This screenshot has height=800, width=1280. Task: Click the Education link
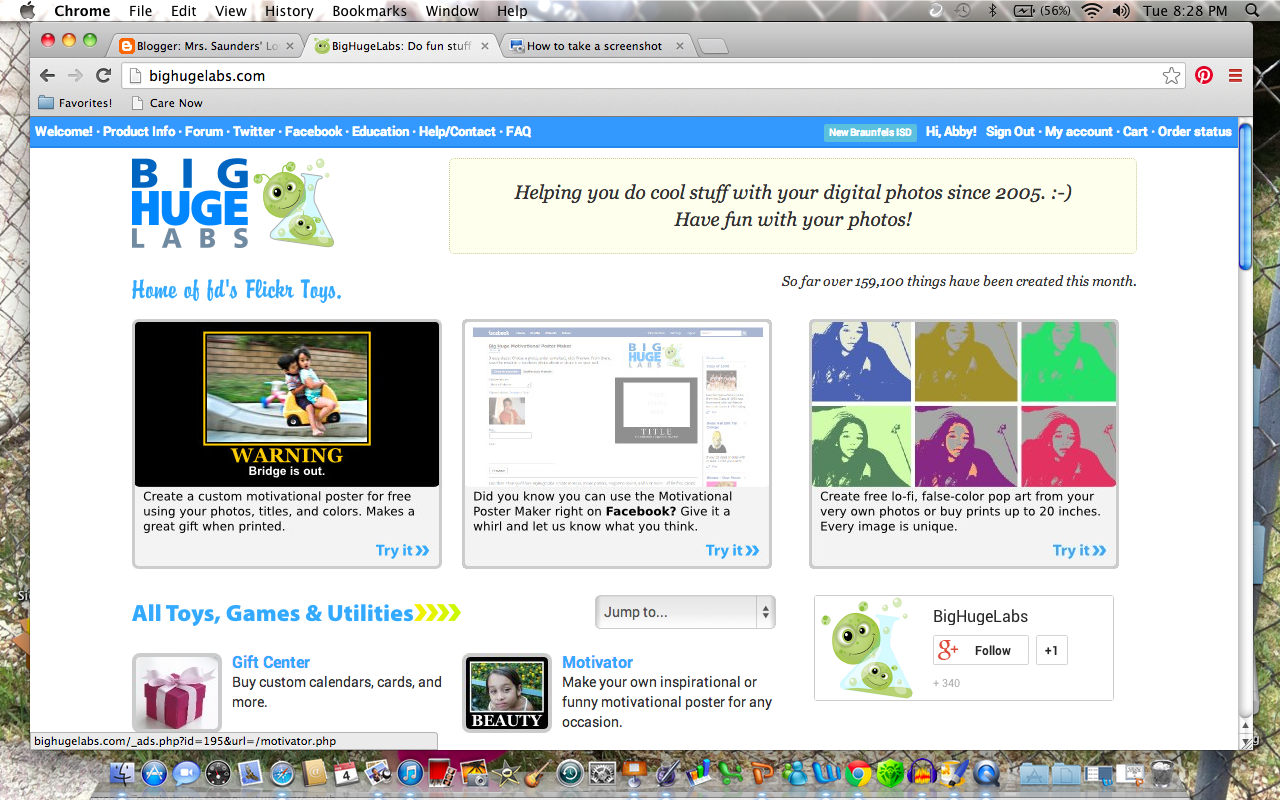(381, 131)
